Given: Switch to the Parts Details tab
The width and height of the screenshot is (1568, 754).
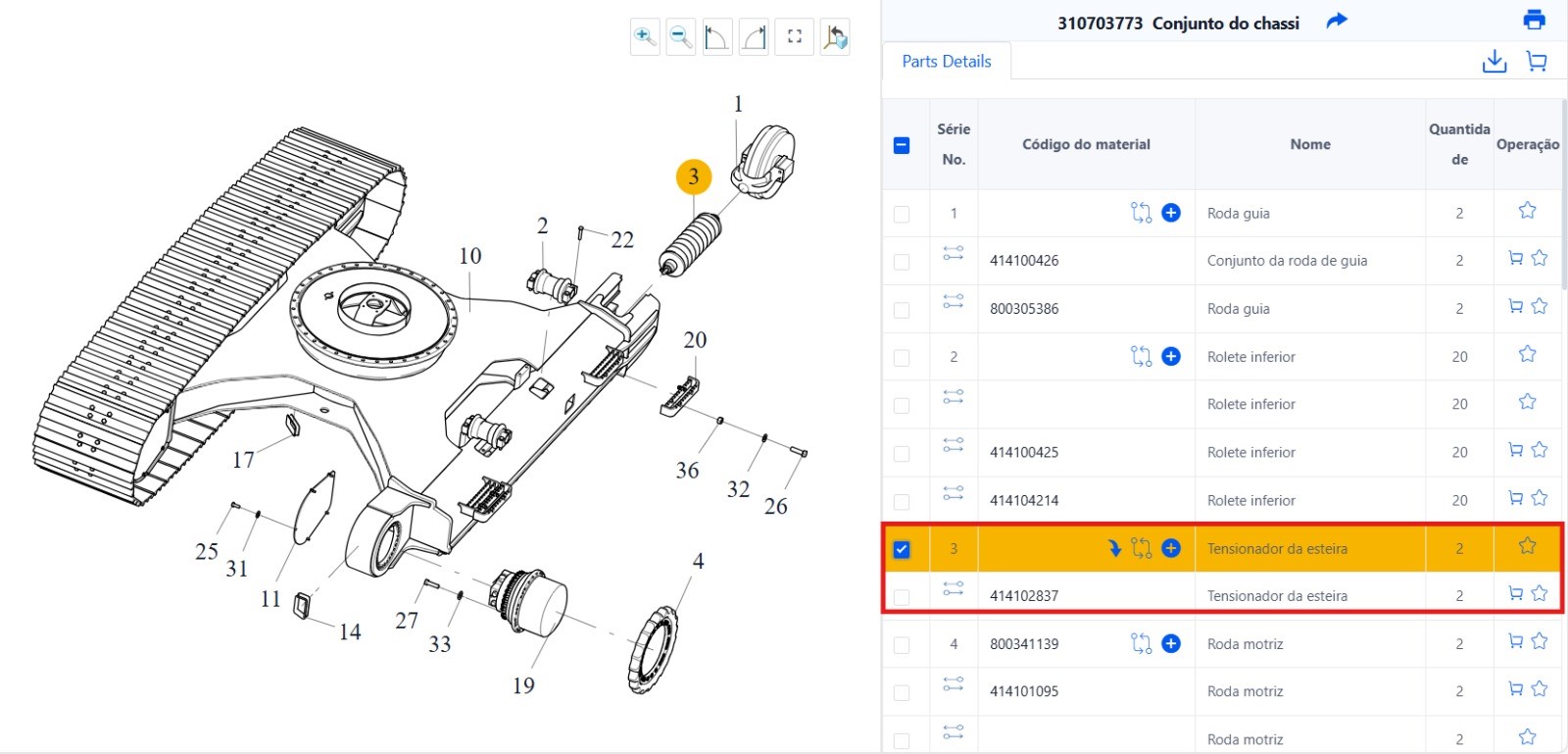Looking at the screenshot, I should click(x=946, y=61).
